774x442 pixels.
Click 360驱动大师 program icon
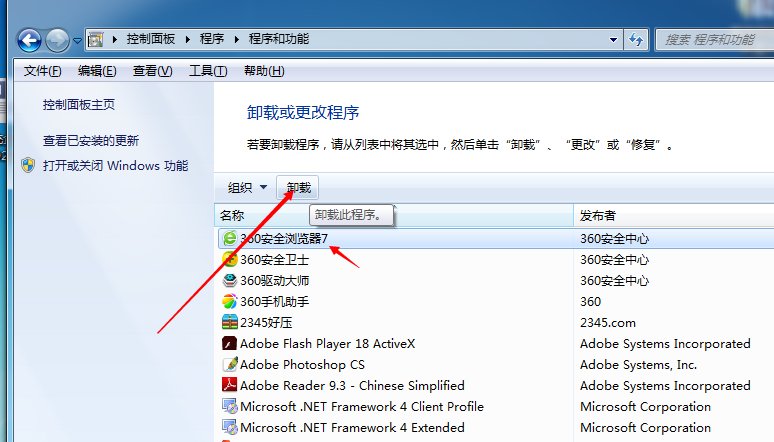[x=230, y=281]
